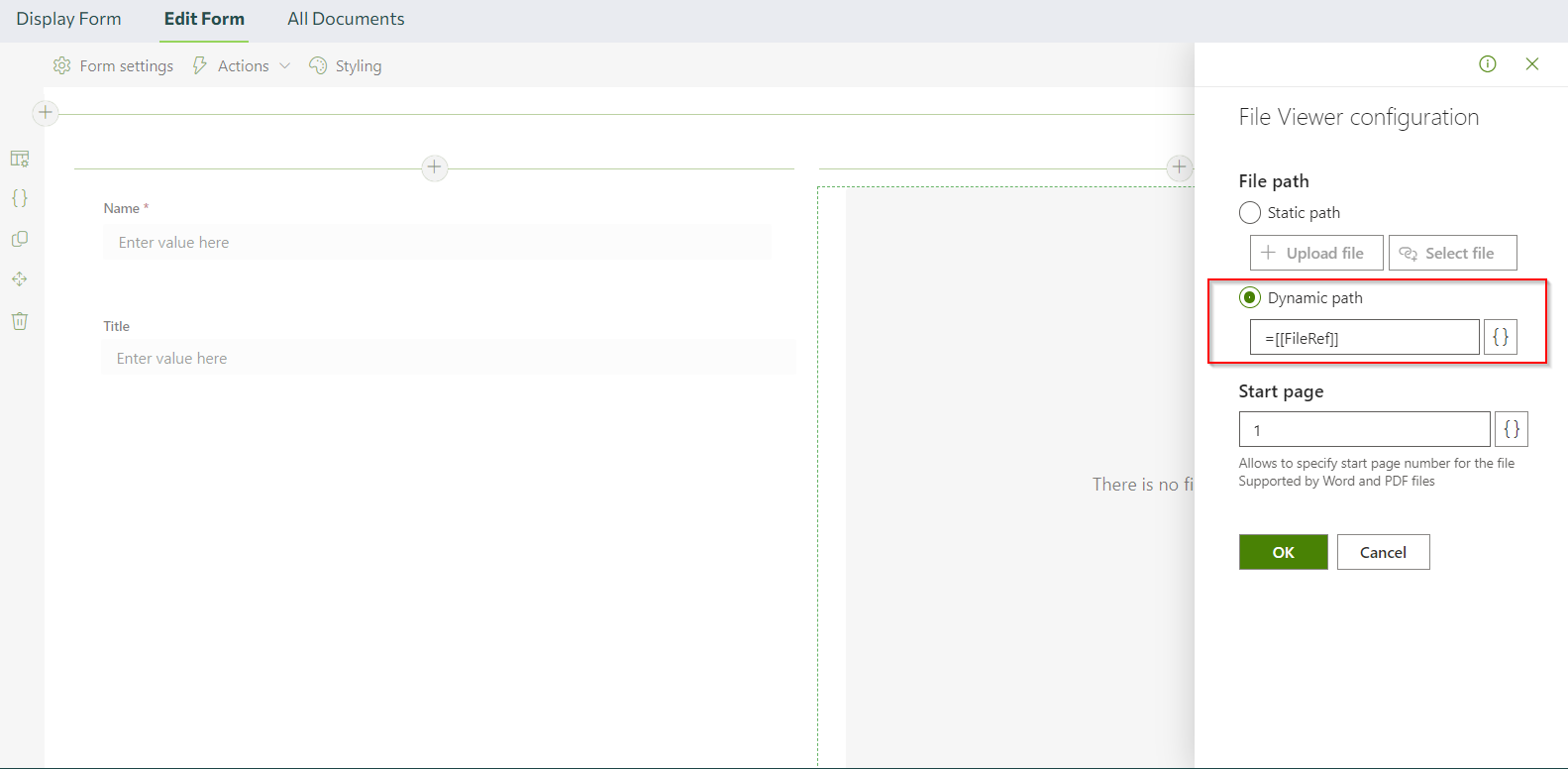Click the Form settings toolbar item

coord(113,66)
